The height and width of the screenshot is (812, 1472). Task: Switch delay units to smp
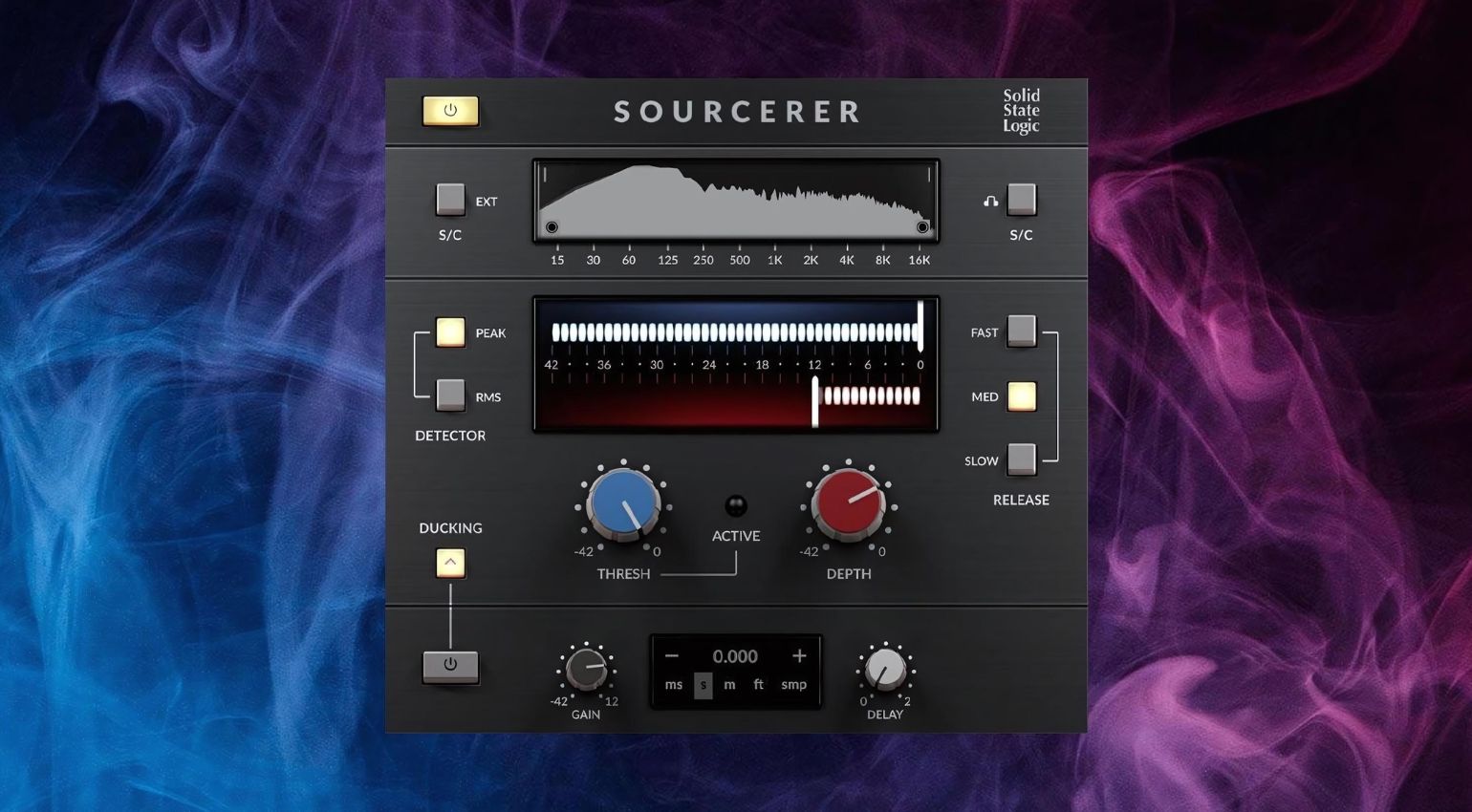(794, 685)
